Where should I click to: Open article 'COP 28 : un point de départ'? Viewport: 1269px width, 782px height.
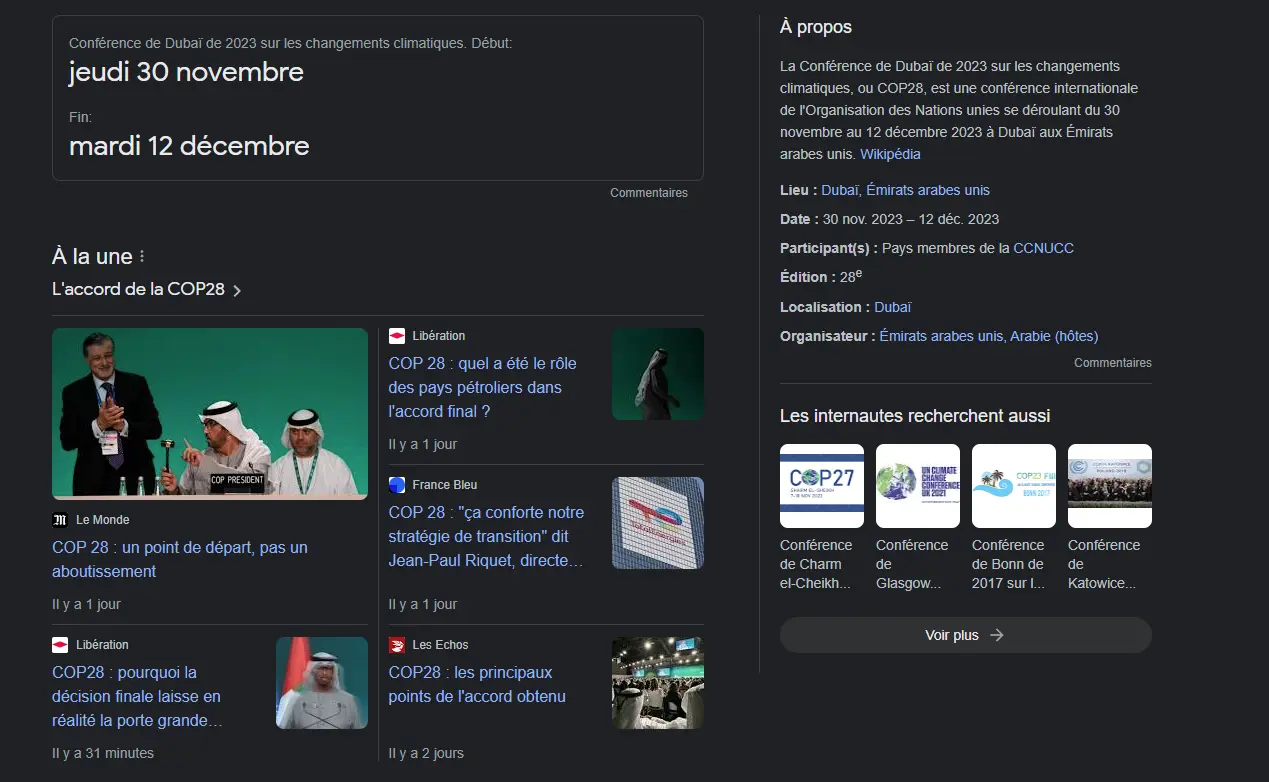[180, 560]
